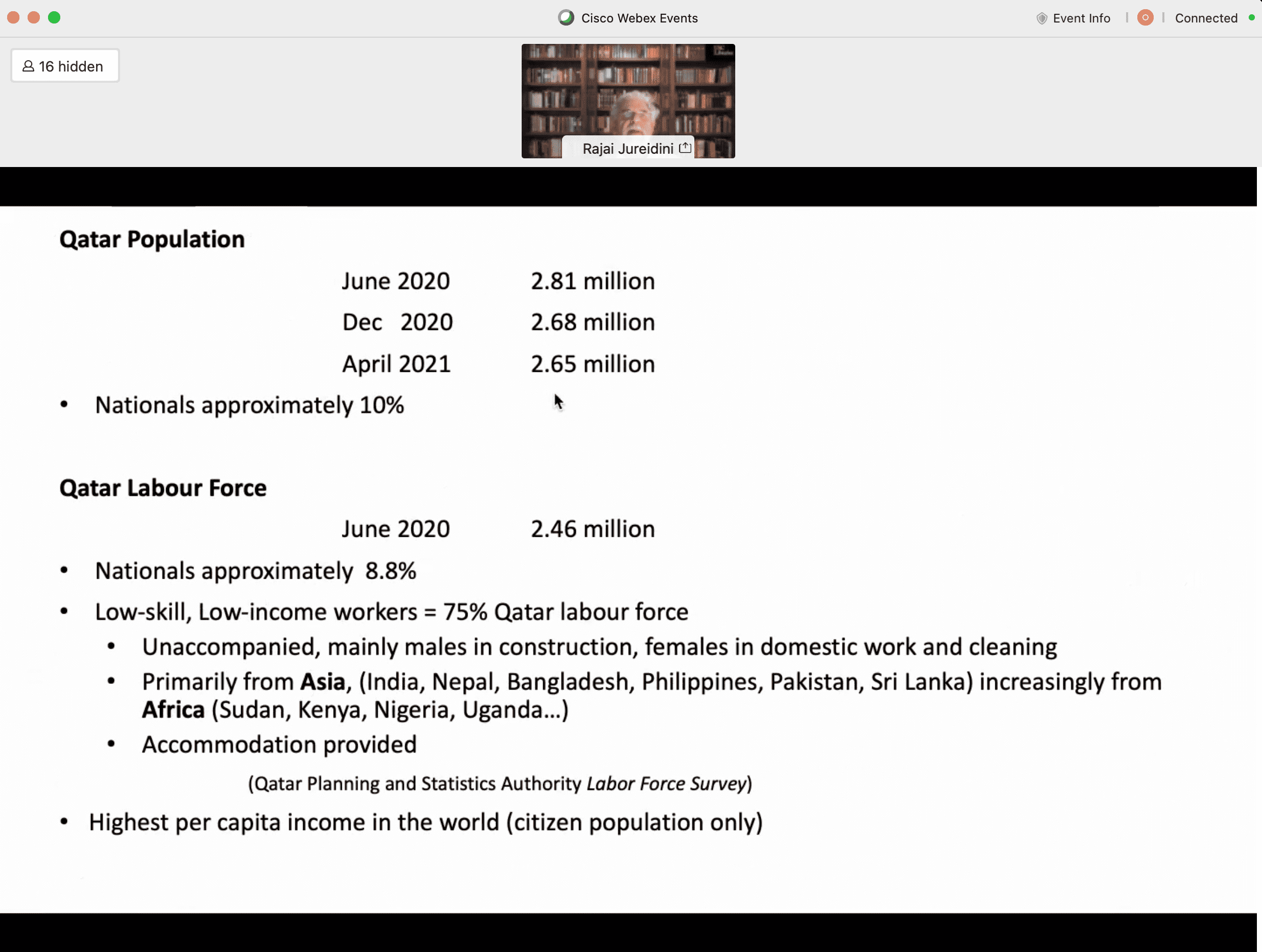Viewport: 1262px width, 952px height.
Task: Click the share icon beside Rajai Jureidini
Action: coord(685,148)
